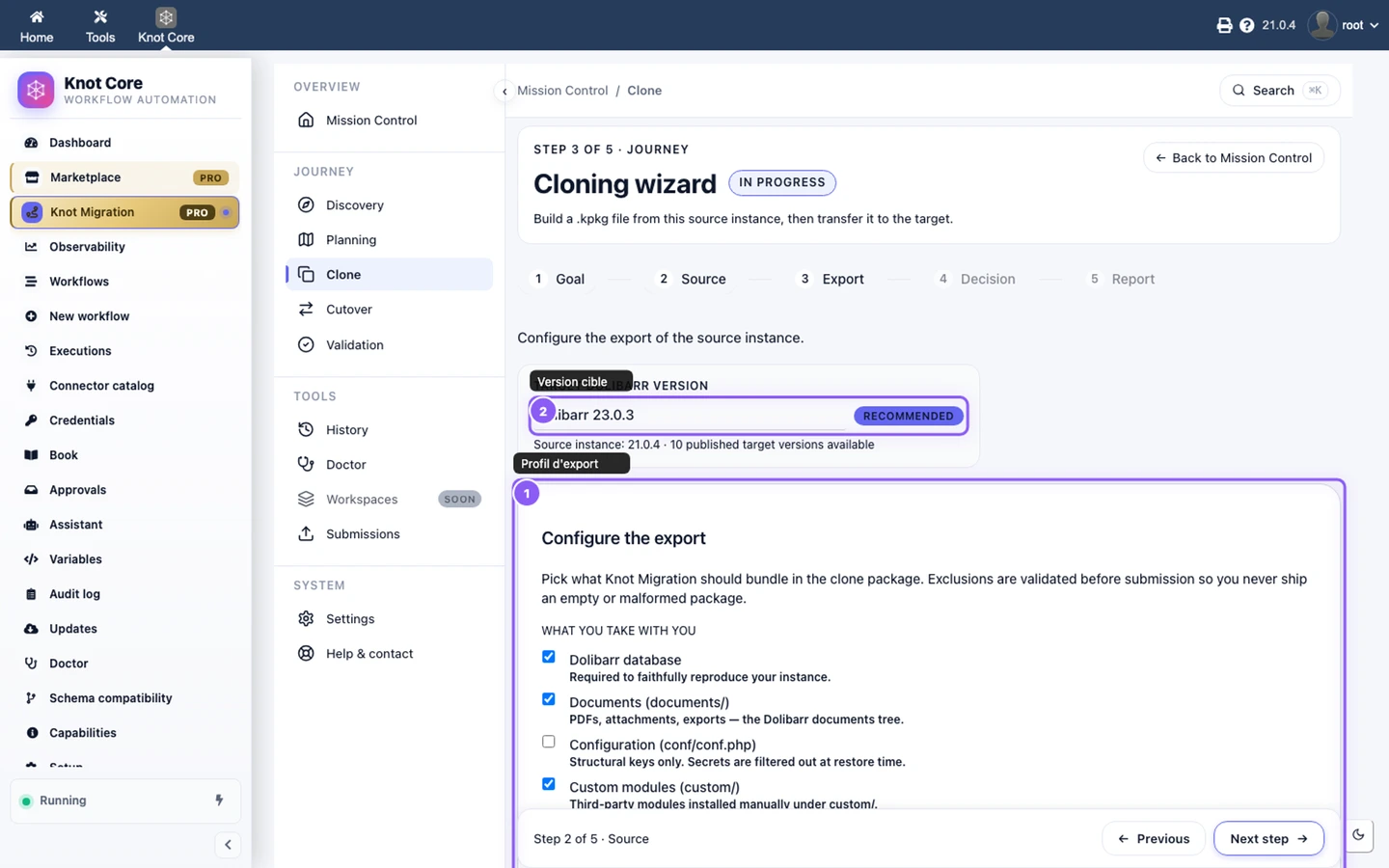Click the Validation checkmark icon
The height and width of the screenshot is (868, 1389).
tap(306, 345)
